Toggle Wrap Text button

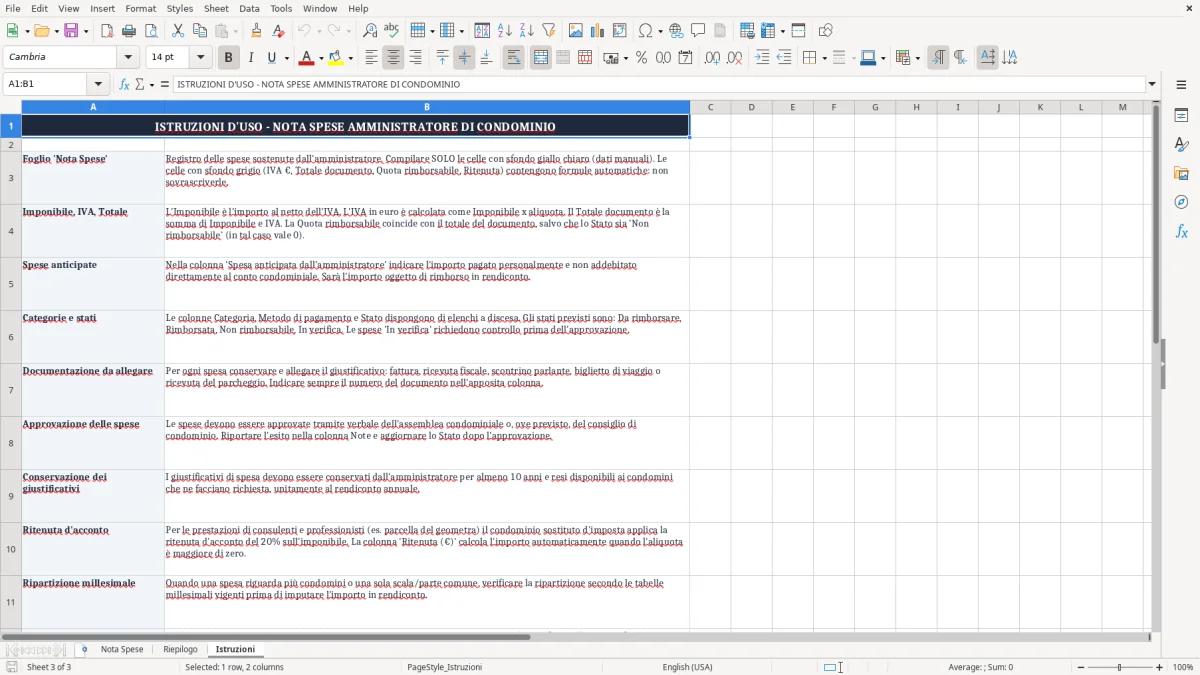(x=514, y=58)
